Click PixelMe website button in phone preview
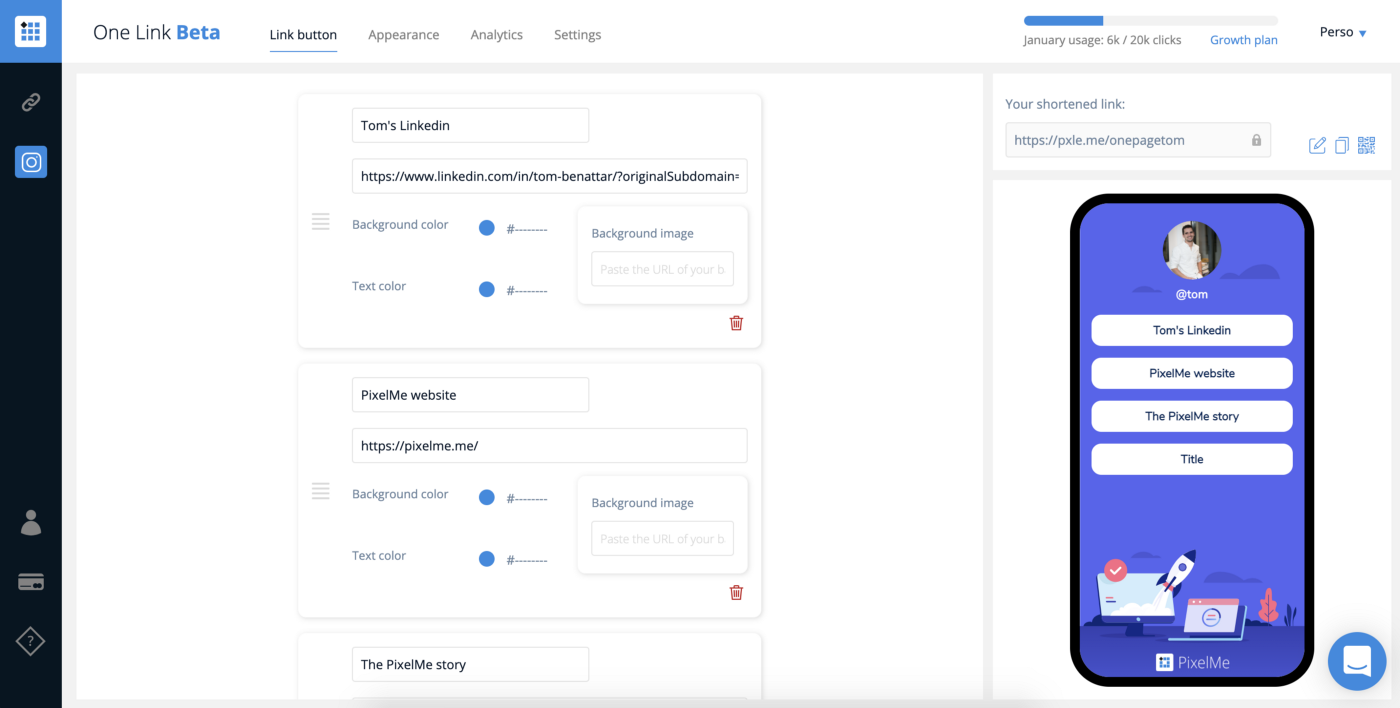This screenshot has width=1400, height=708. (x=1192, y=373)
